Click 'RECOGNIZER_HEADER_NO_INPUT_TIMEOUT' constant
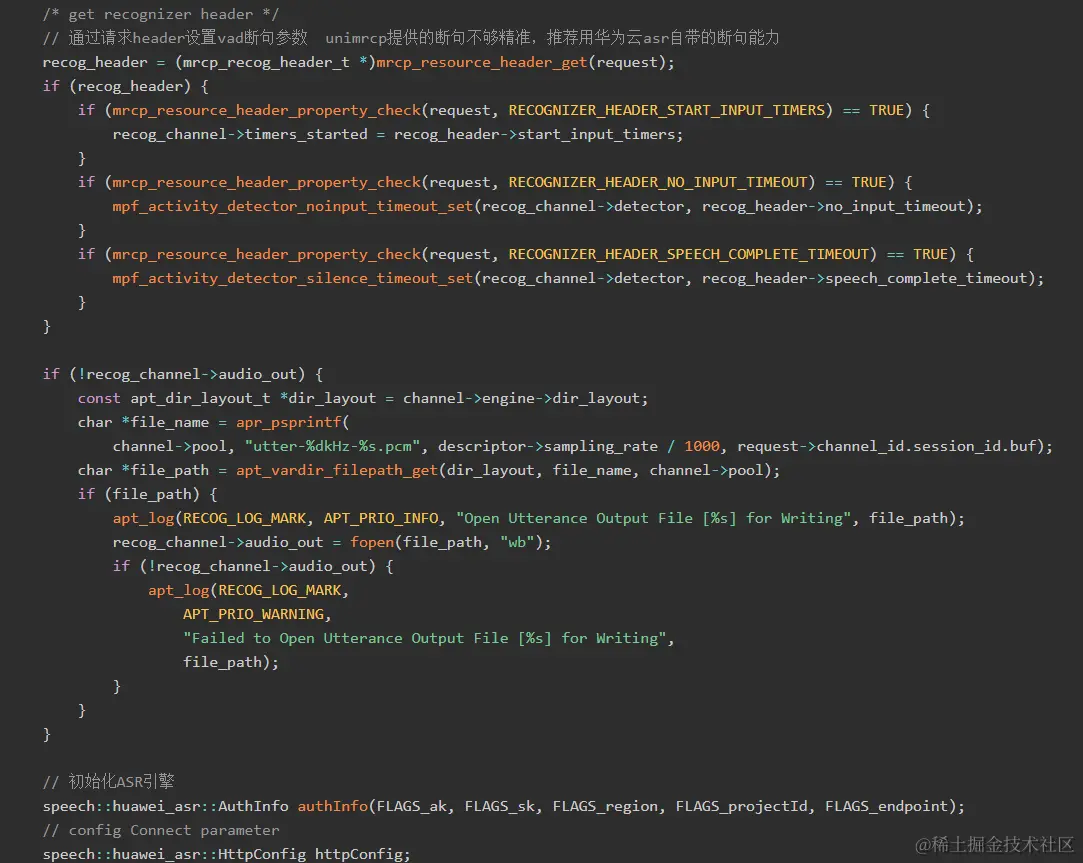This screenshot has width=1083, height=863. (x=658, y=182)
